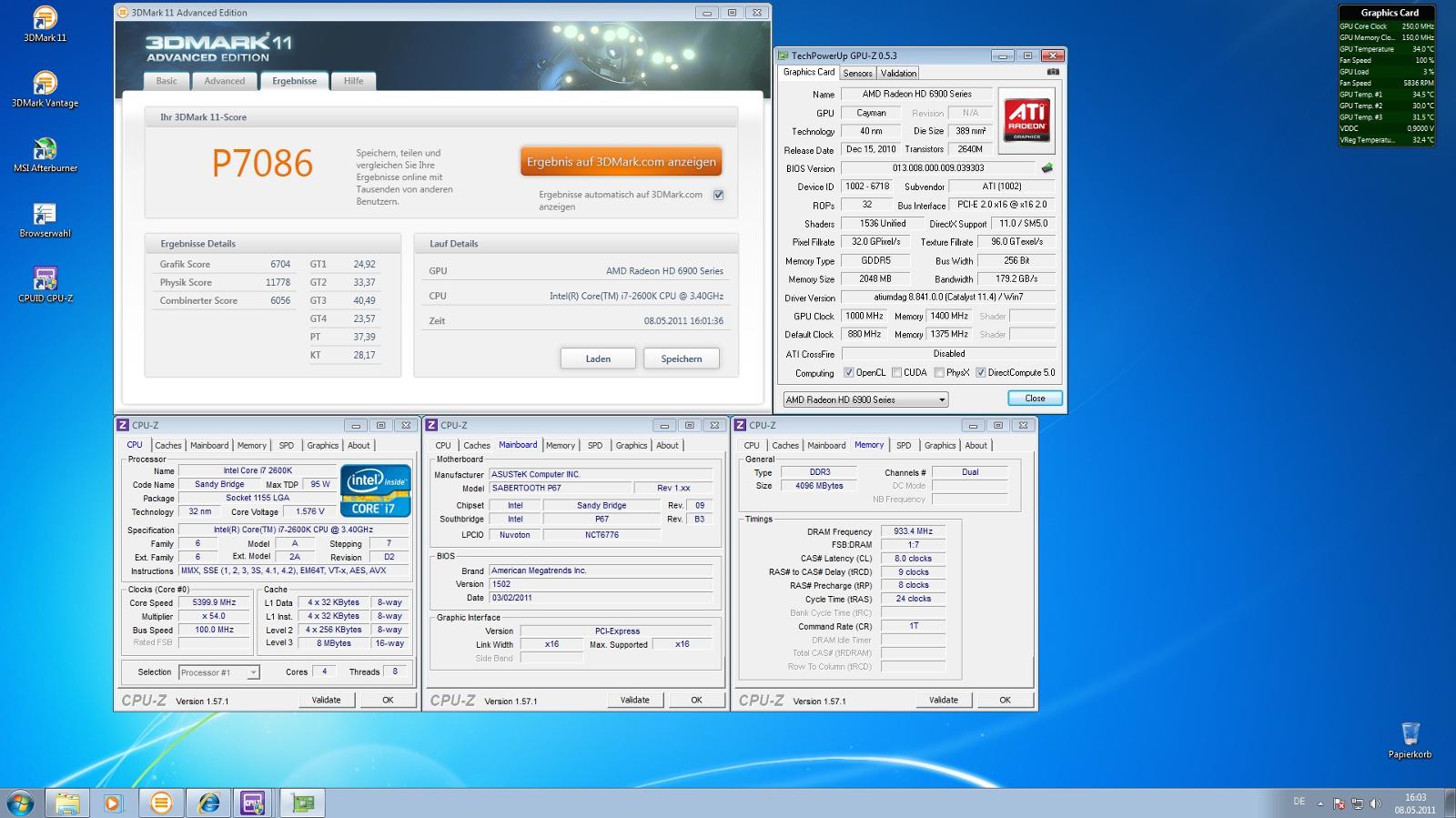
Task: Open the Papierkorb recycle bin
Action: point(1410,740)
